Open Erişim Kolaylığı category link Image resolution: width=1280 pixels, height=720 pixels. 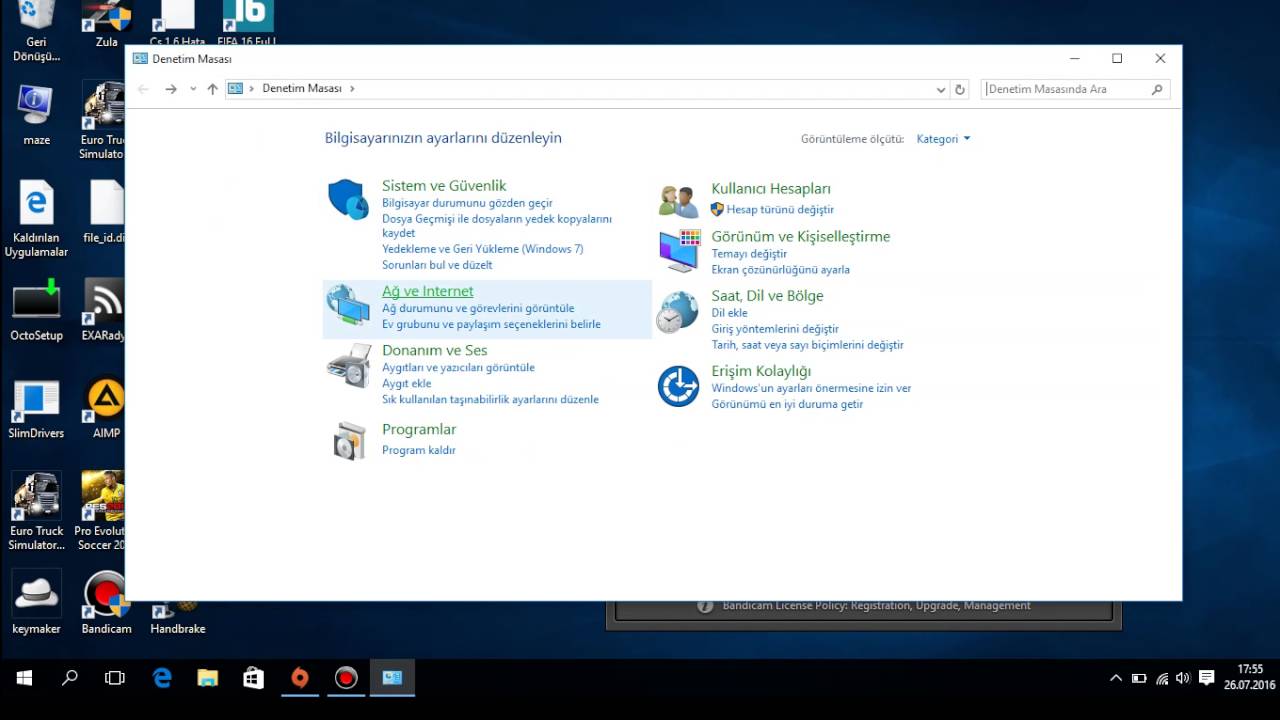[761, 371]
